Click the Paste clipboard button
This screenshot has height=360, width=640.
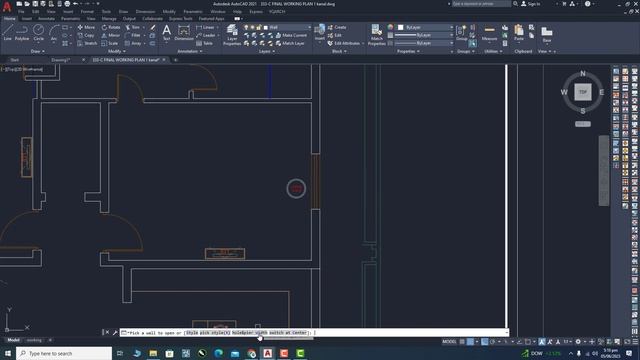coord(519,33)
